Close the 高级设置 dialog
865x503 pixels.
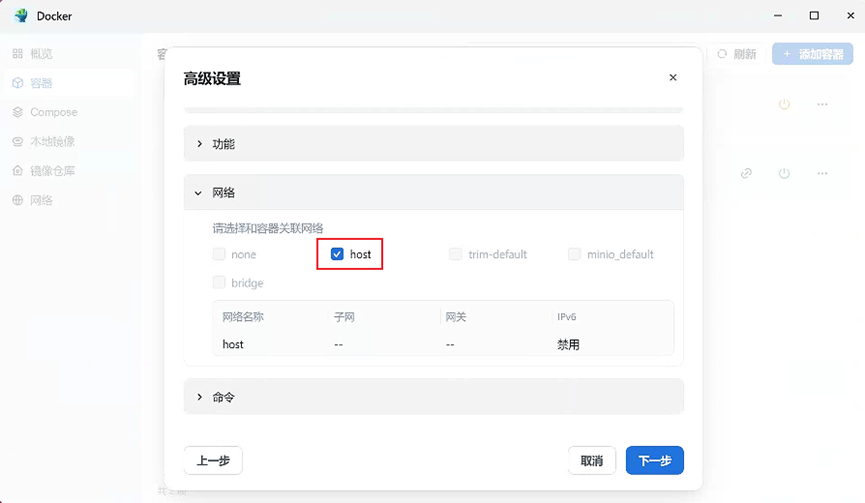pos(672,77)
